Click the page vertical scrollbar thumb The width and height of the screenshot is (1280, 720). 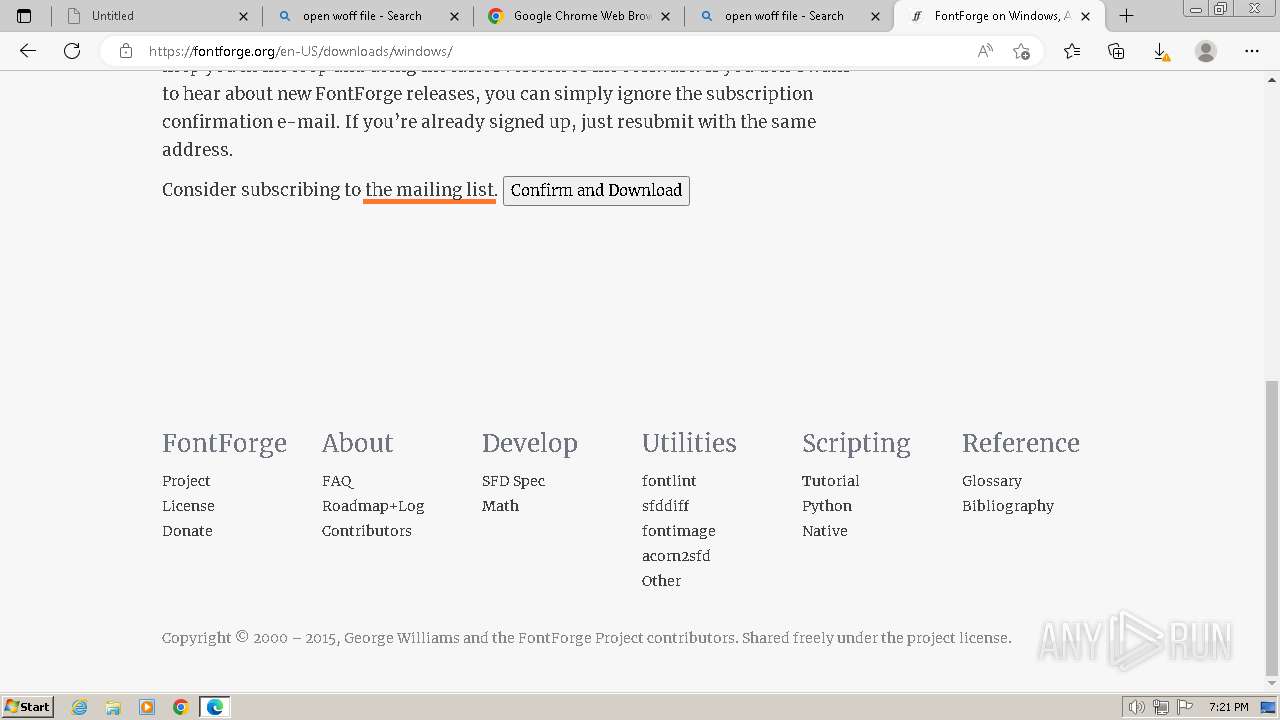[x=1272, y=528]
